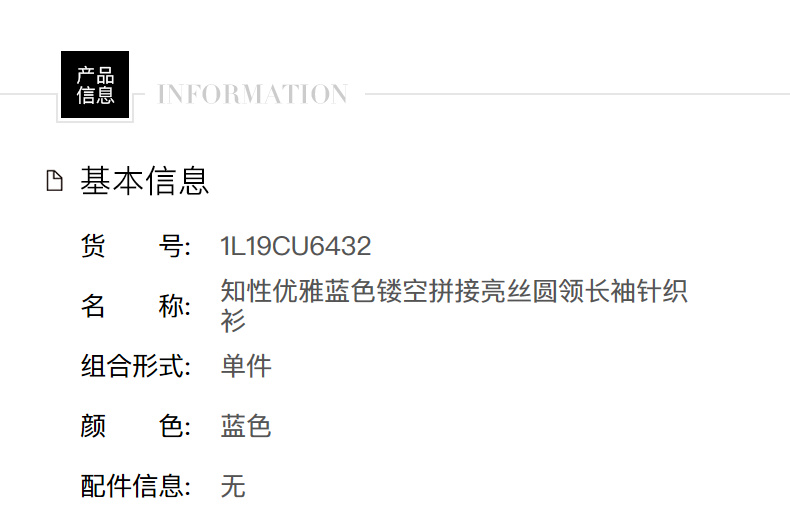Click the 颜色 label

tap(136, 426)
